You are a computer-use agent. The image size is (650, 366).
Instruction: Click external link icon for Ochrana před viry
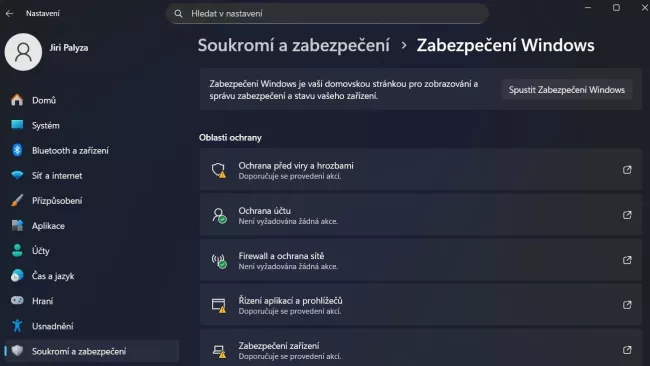pyautogui.click(x=627, y=170)
